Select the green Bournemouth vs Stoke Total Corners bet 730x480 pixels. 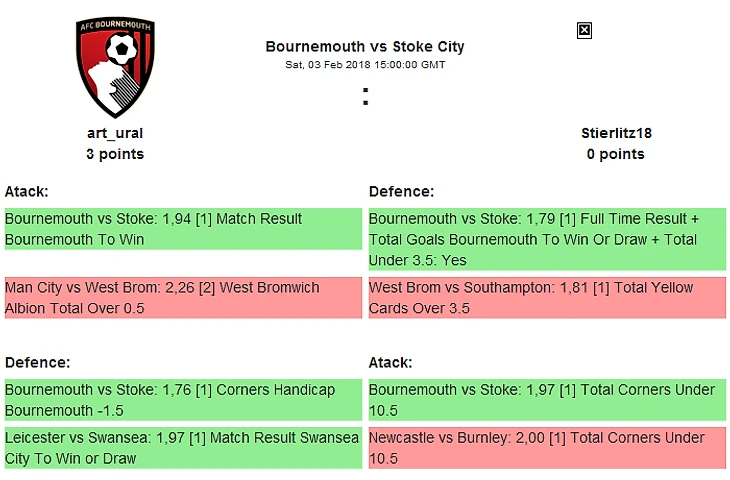click(547, 400)
